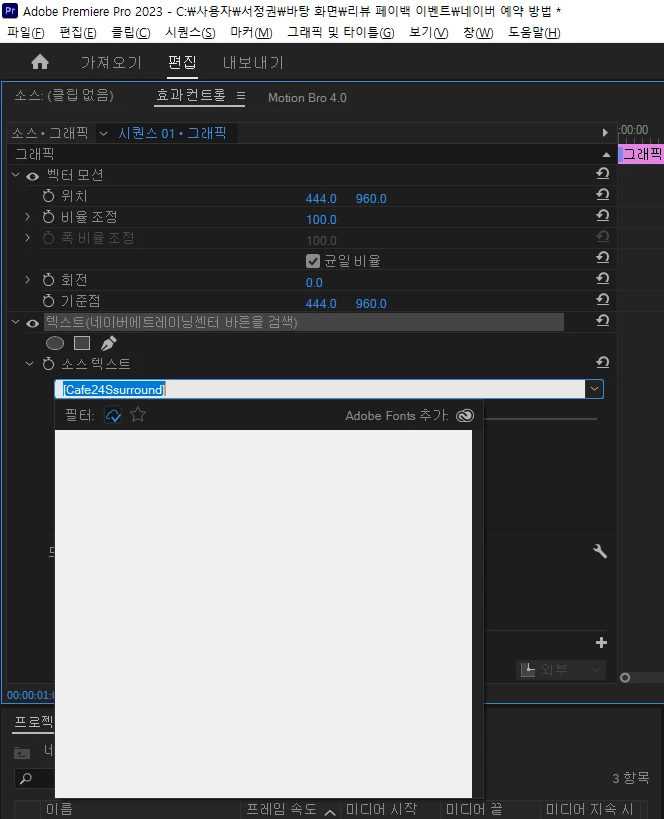664x819 pixels.
Task: Open the 그래픽 및 타이틀(G) menu
Action: point(341,32)
